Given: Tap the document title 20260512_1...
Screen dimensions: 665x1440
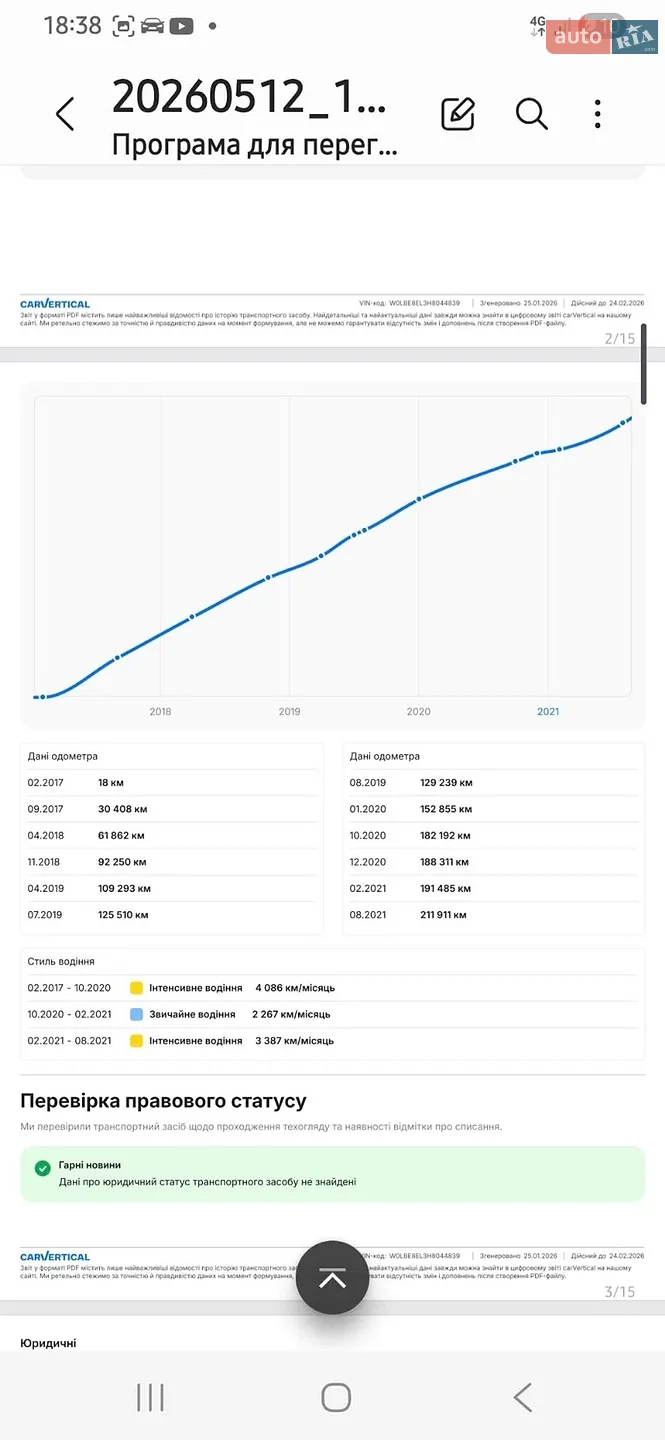Looking at the screenshot, I should [249, 97].
